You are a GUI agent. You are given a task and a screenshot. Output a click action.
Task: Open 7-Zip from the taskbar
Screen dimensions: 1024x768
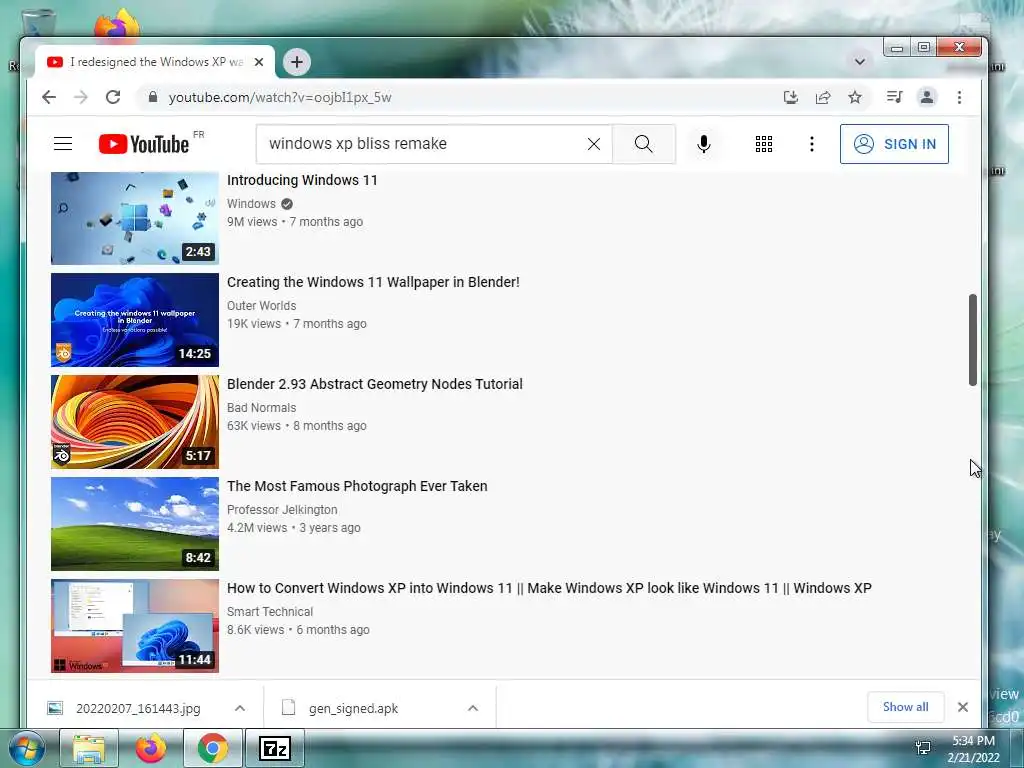[274, 748]
